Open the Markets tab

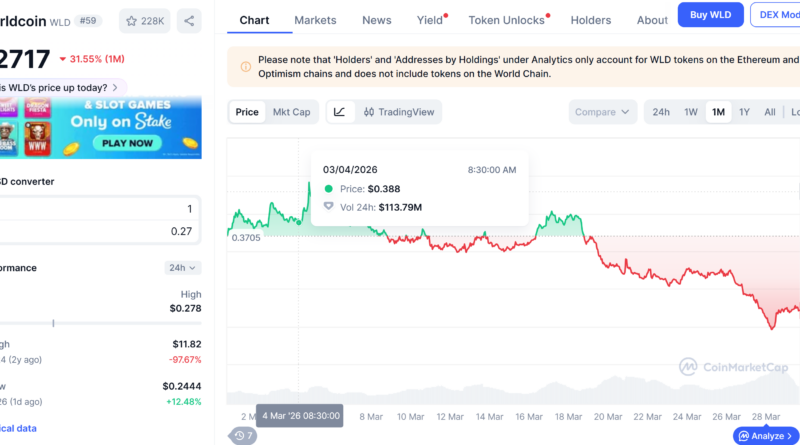coord(315,20)
